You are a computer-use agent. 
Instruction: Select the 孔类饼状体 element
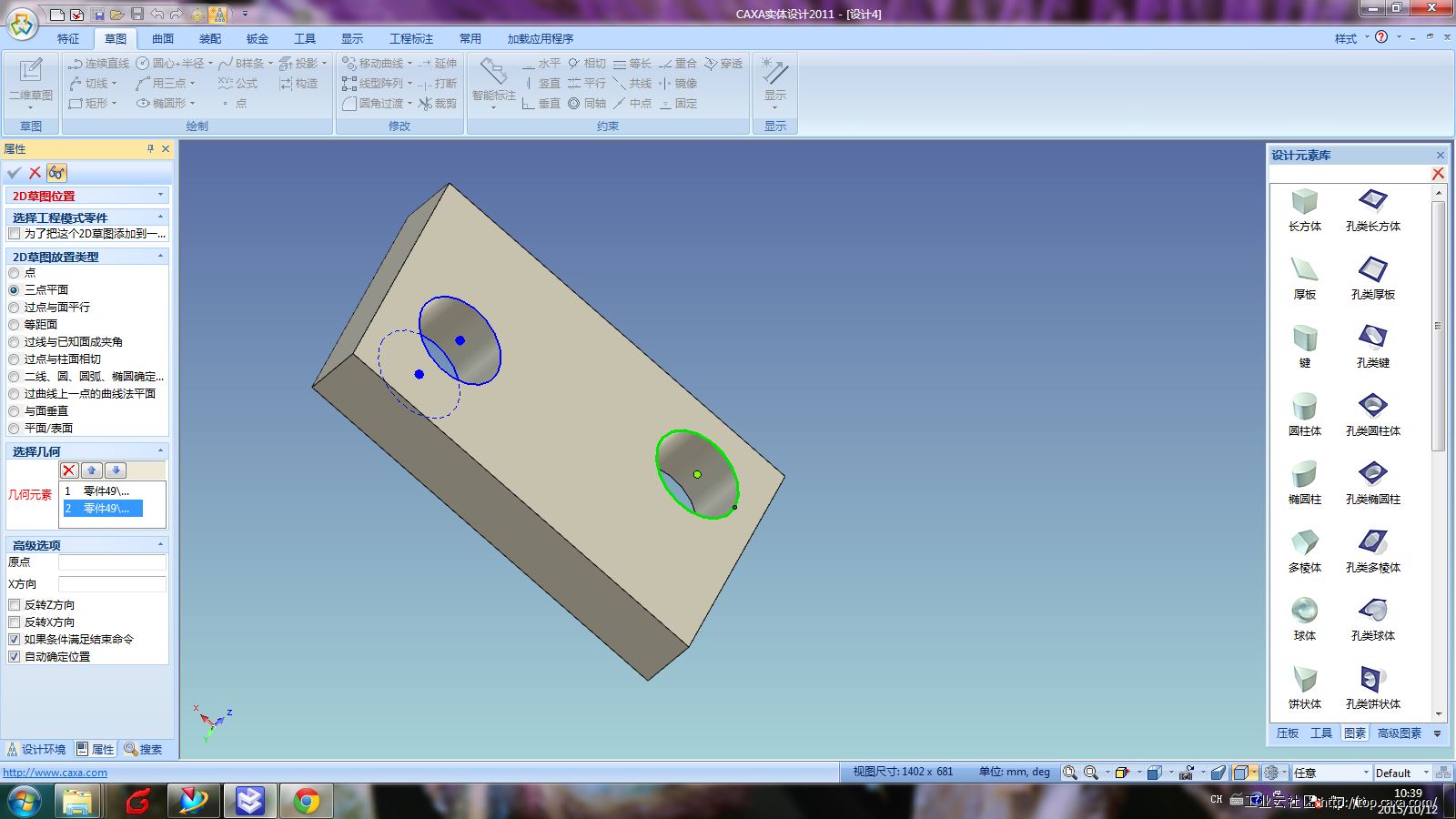click(1373, 687)
